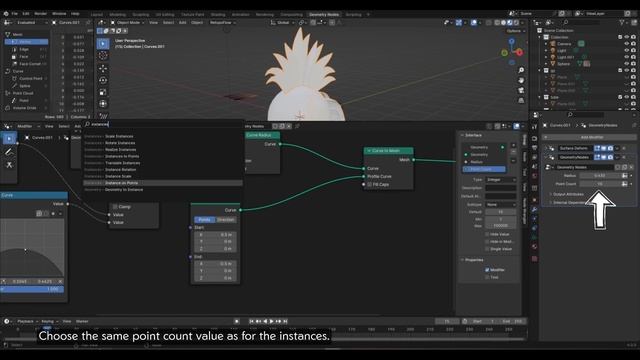
Task: Open the Global transform orientation dropdown
Action: (x=282, y=23)
